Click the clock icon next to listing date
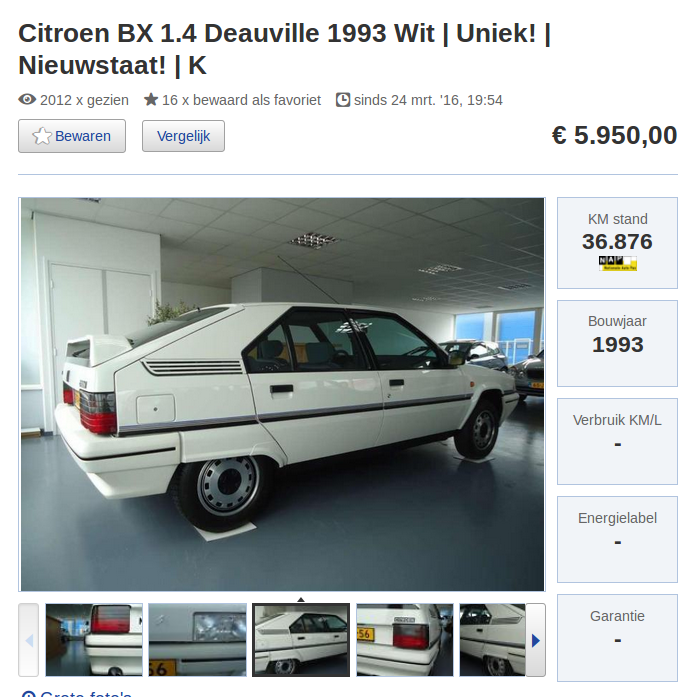 (343, 100)
